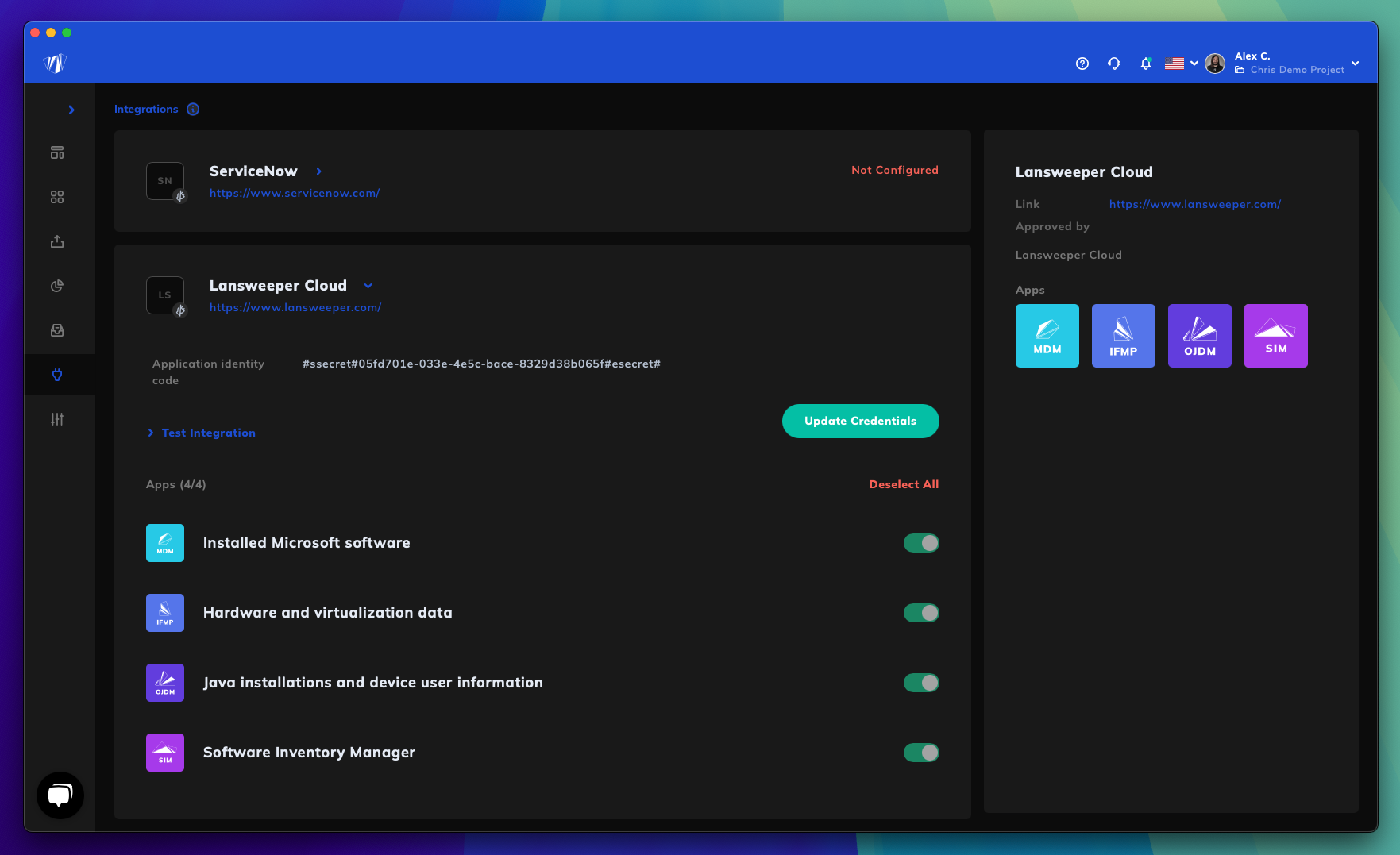Select the MDM app tile under Lansweeper Cloud

1047,335
